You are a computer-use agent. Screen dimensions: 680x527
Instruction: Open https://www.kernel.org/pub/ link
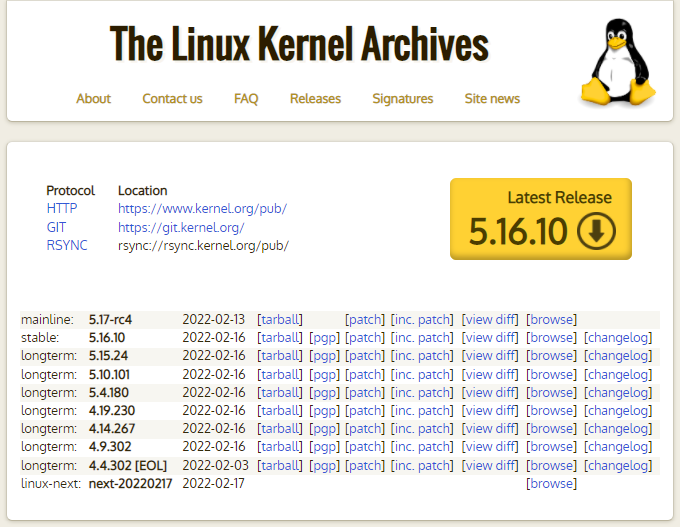pyautogui.click(x=203, y=209)
